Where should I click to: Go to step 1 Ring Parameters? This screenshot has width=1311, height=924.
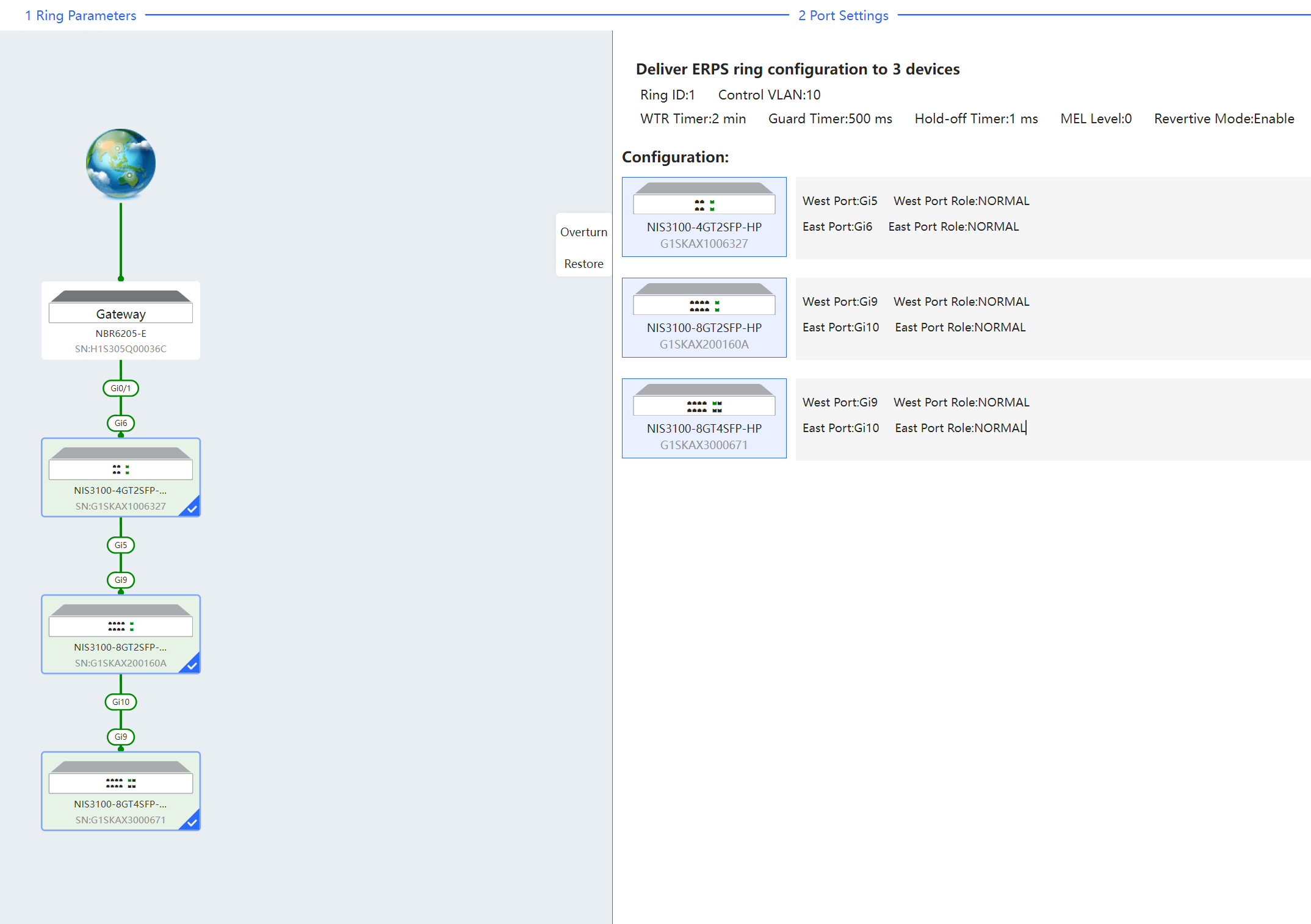click(x=81, y=15)
